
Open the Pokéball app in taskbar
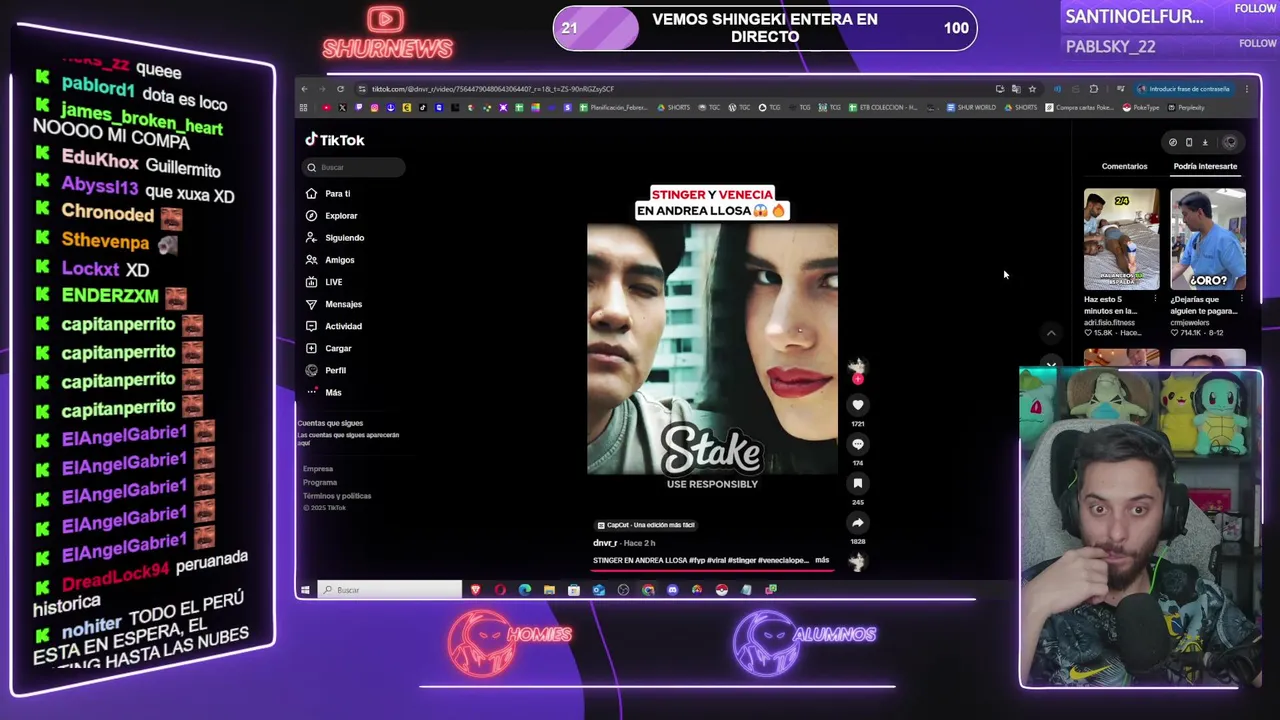tap(722, 590)
